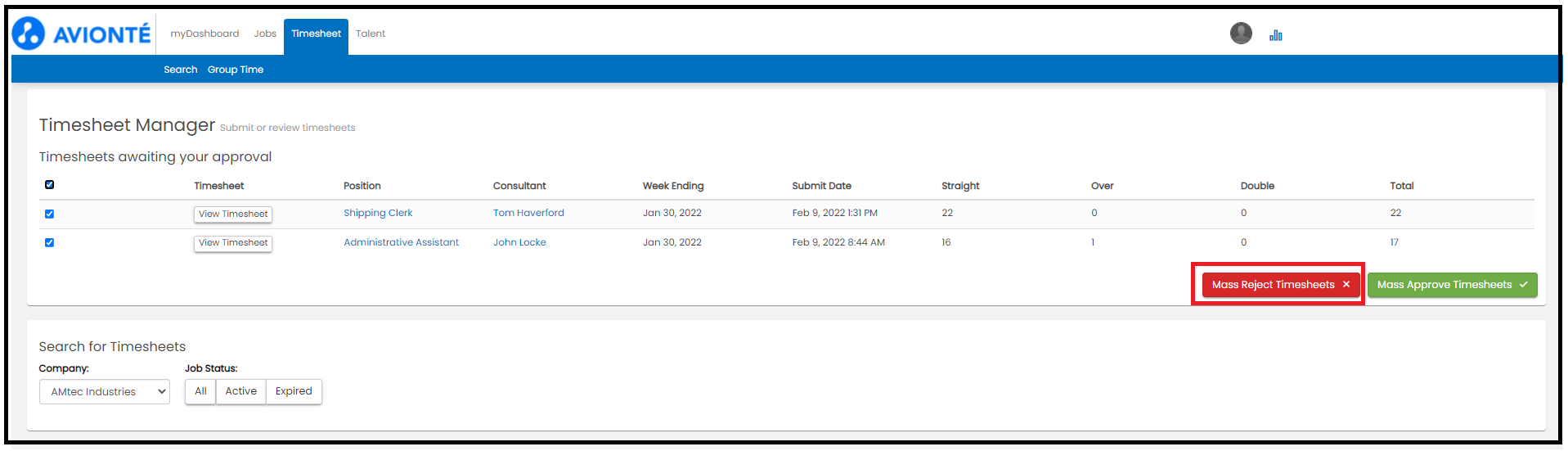Open the Shipping Clerk position link
Viewport: 1568px width, 451px height.
pyautogui.click(x=378, y=213)
